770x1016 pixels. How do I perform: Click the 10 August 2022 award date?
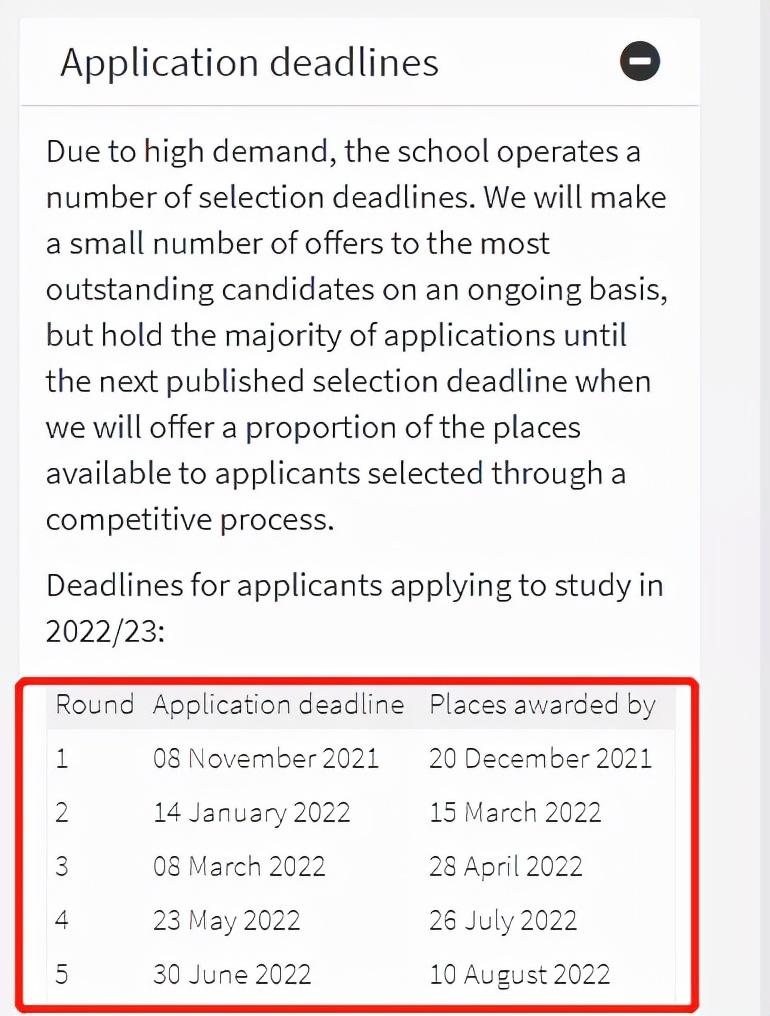pos(519,974)
